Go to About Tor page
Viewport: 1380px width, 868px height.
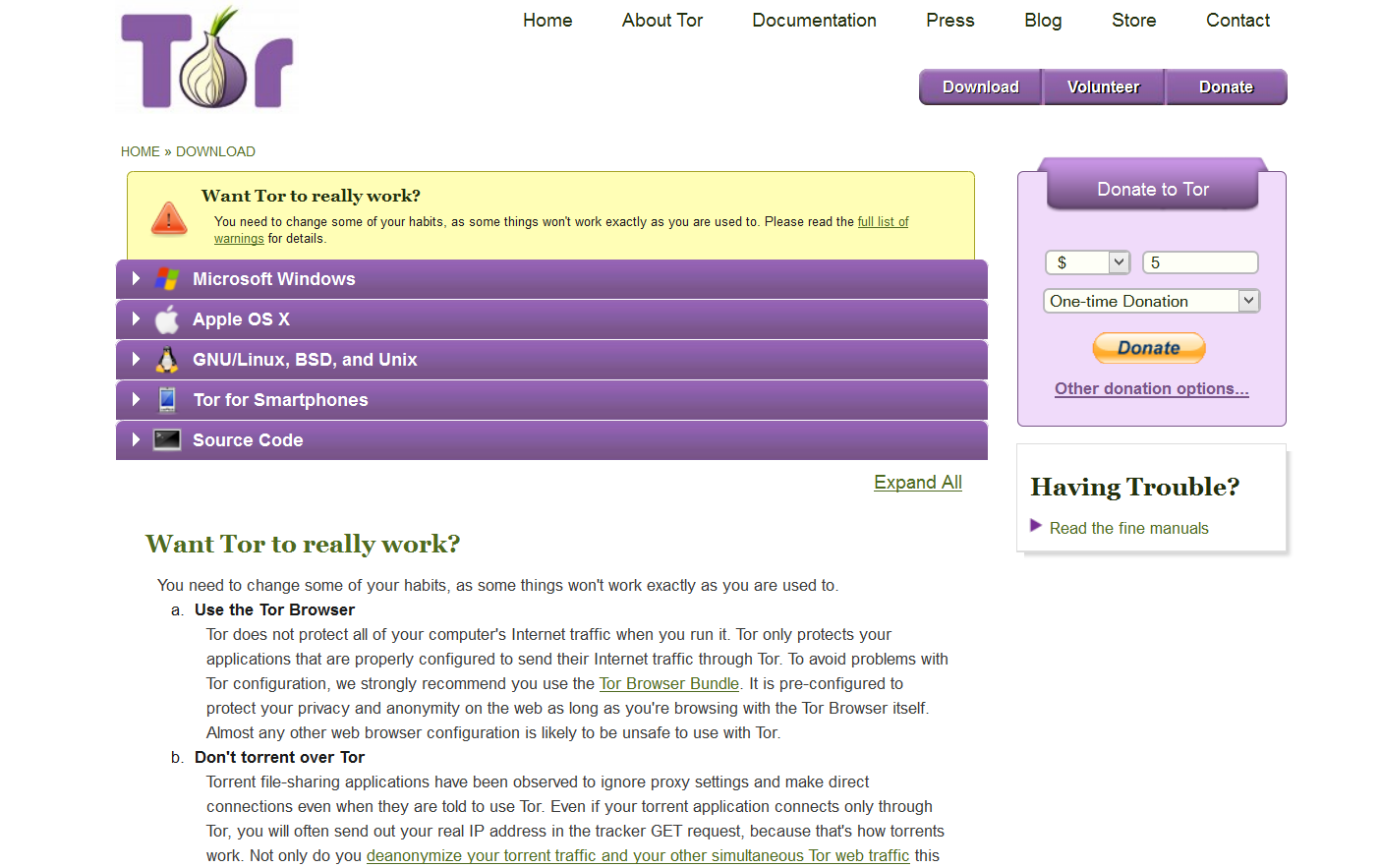(661, 21)
